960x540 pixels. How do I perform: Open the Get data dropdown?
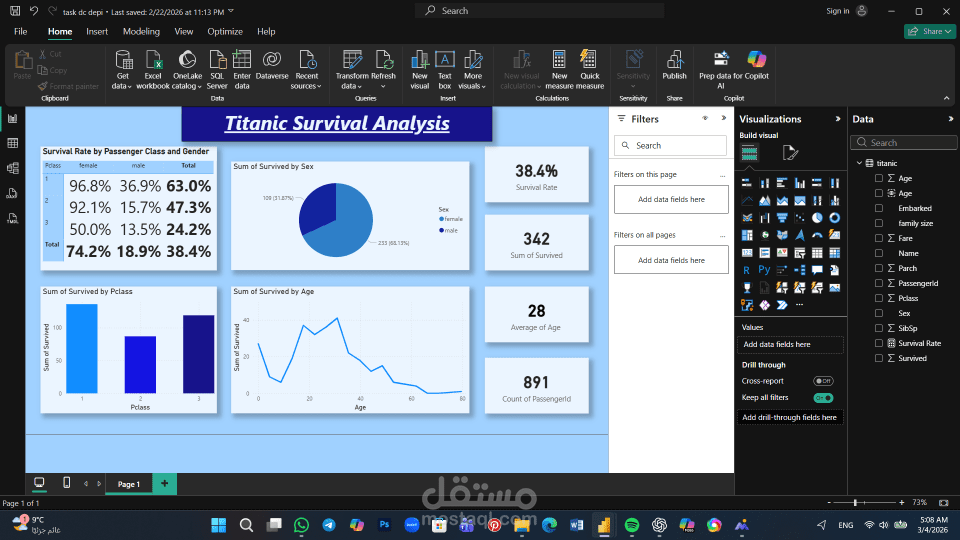tap(122, 86)
